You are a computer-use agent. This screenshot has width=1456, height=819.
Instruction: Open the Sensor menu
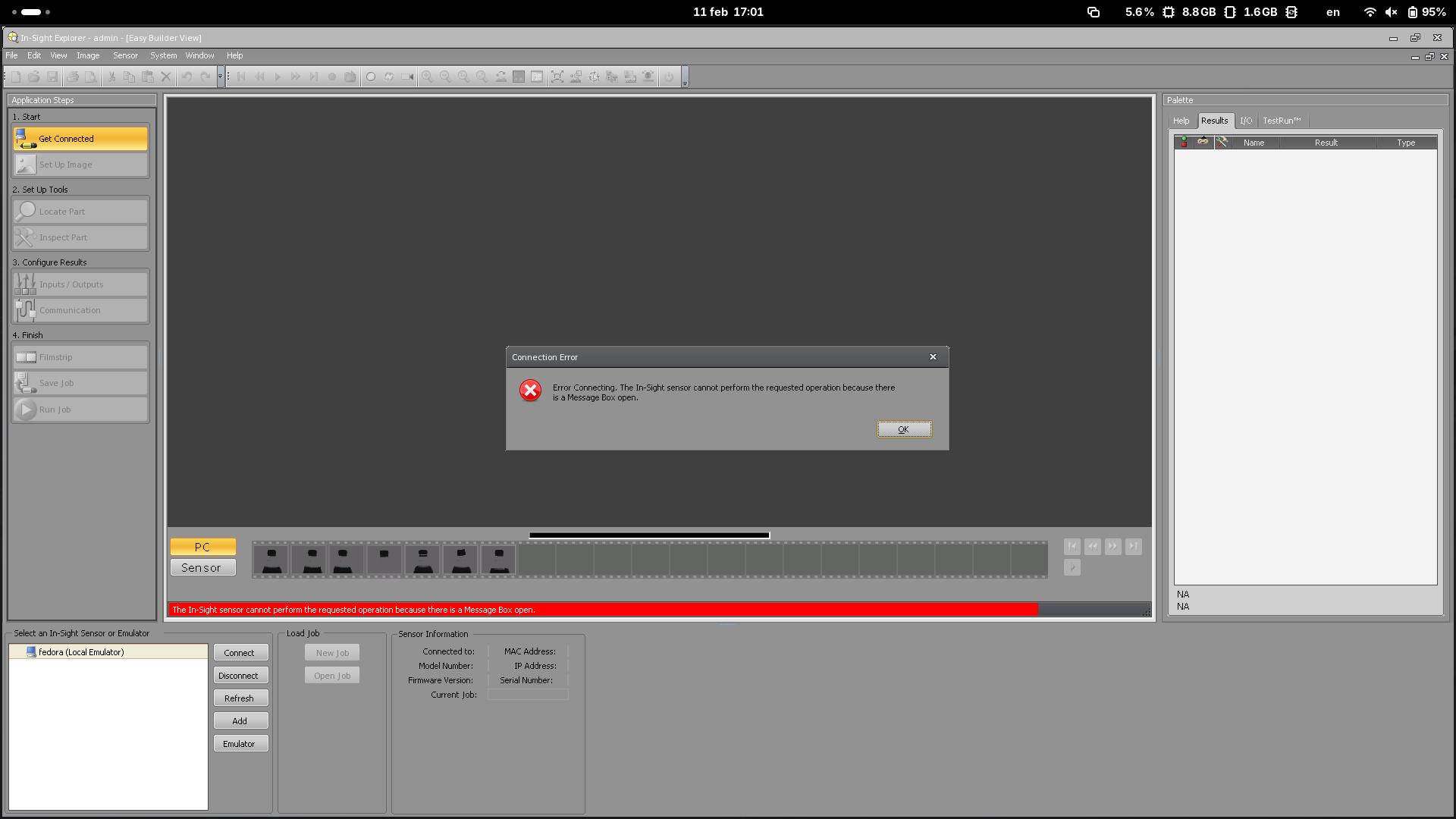point(125,55)
